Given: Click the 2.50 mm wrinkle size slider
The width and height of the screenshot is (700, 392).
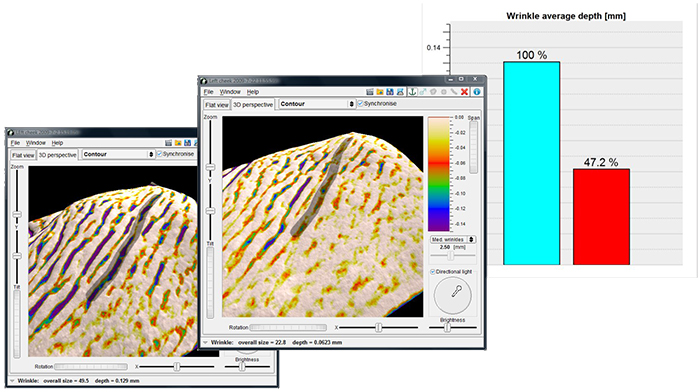Looking at the screenshot, I should tap(451, 255).
